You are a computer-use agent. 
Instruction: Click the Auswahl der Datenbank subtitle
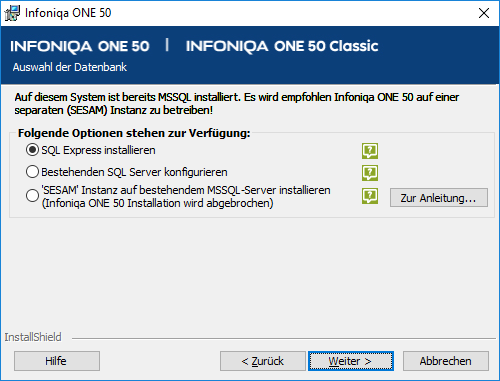tap(70, 67)
